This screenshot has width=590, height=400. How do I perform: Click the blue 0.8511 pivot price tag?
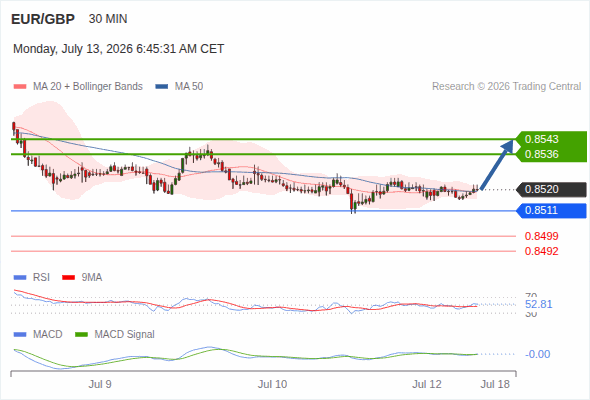tap(552, 211)
